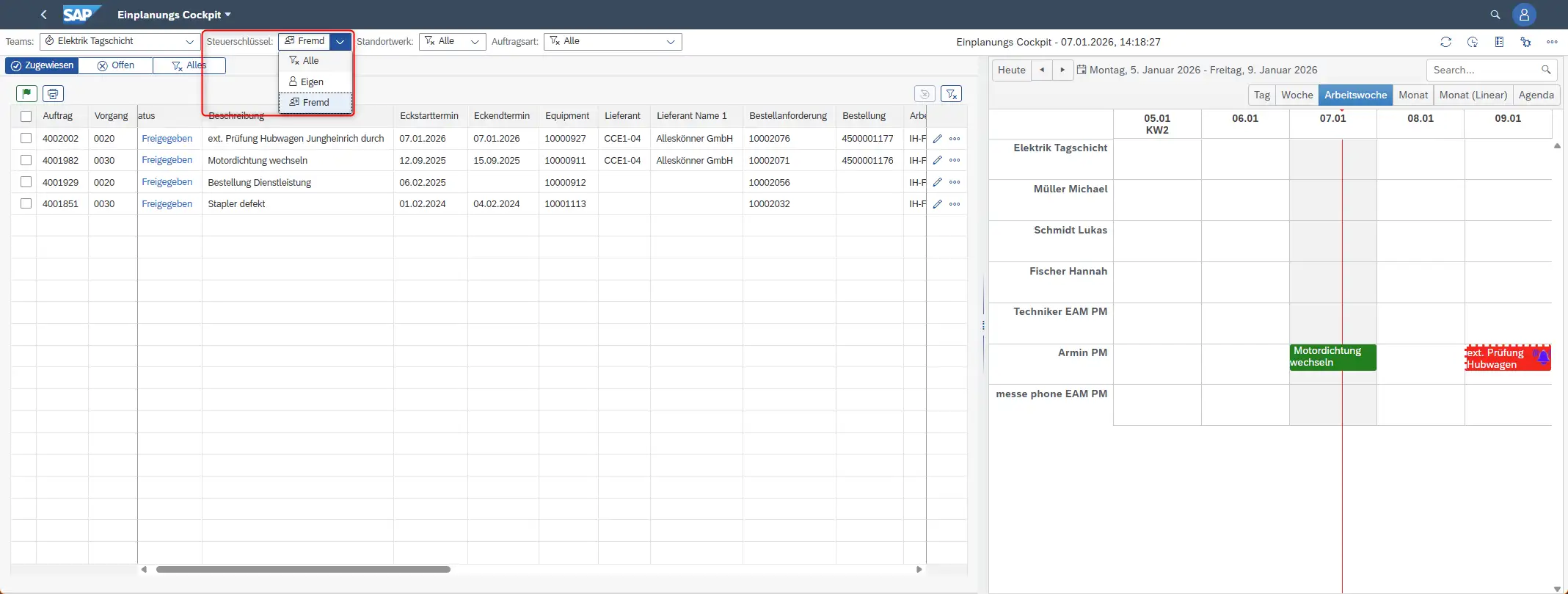Go back using the header back arrow
Screen dimensions: 1568x594
tap(44, 15)
